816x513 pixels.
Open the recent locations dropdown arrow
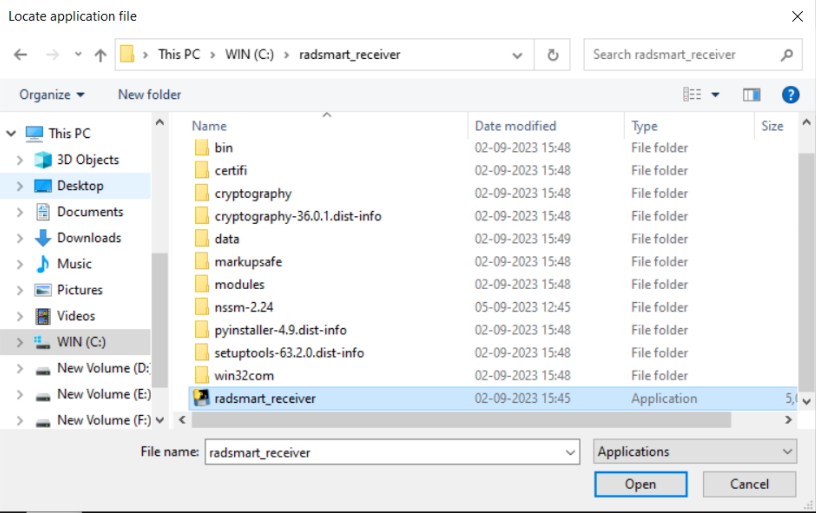tap(78, 54)
